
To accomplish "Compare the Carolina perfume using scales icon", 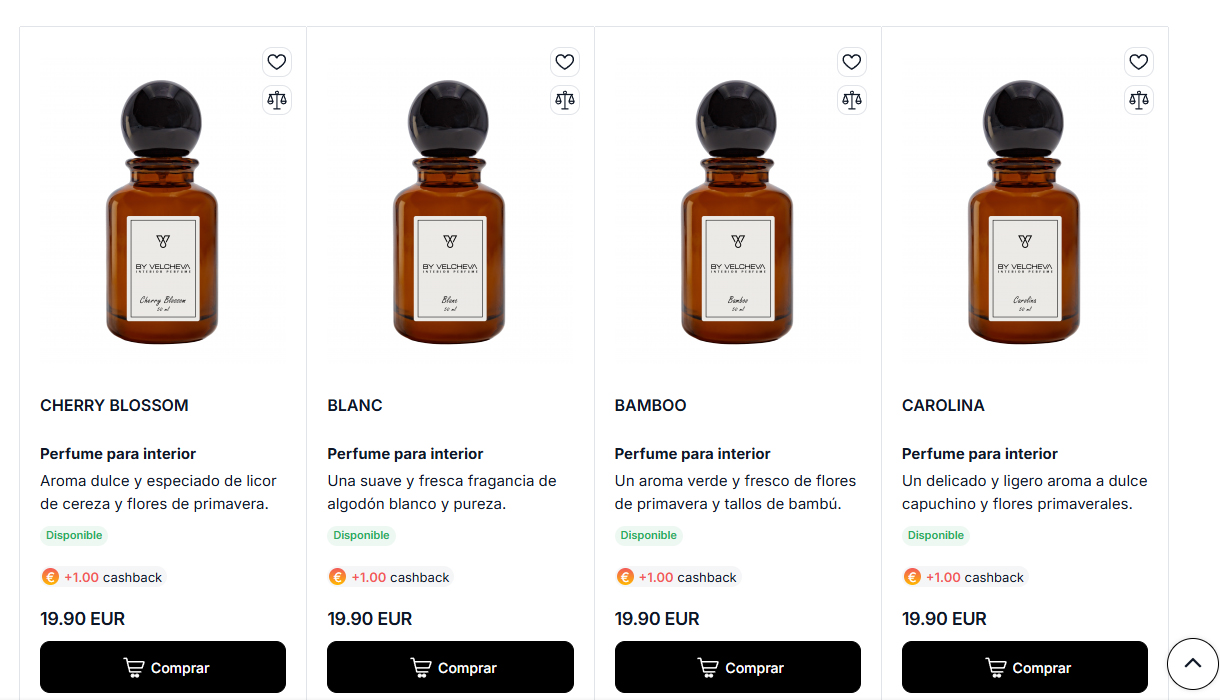I will (x=1139, y=100).
